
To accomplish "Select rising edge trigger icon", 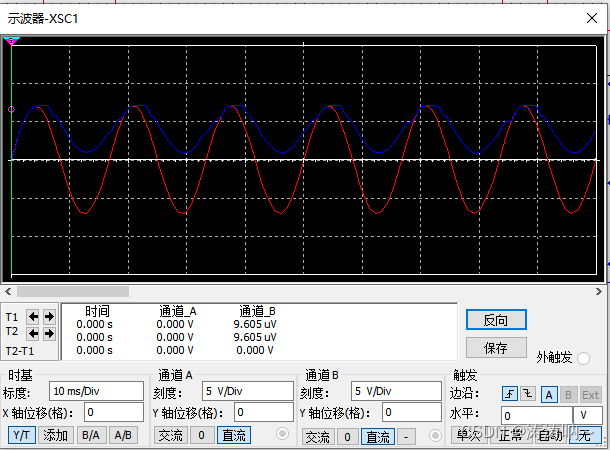I will point(510,394).
